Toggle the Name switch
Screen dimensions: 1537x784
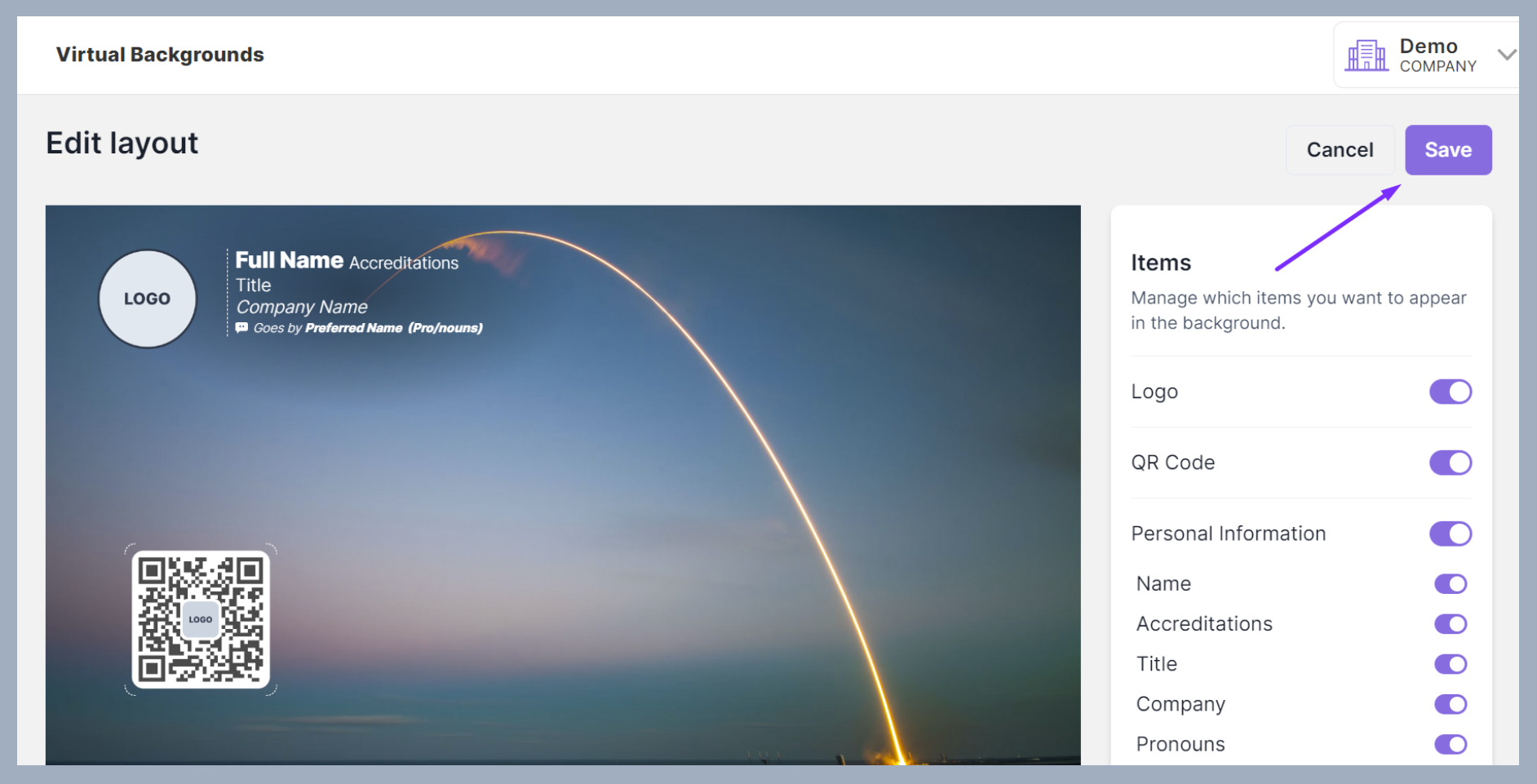1451,584
